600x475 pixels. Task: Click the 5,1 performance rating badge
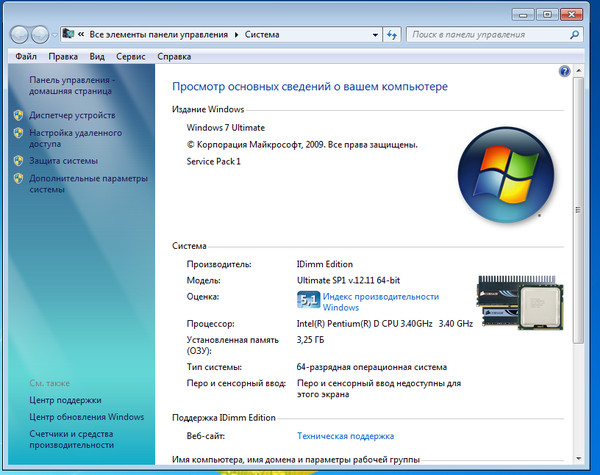coord(308,299)
